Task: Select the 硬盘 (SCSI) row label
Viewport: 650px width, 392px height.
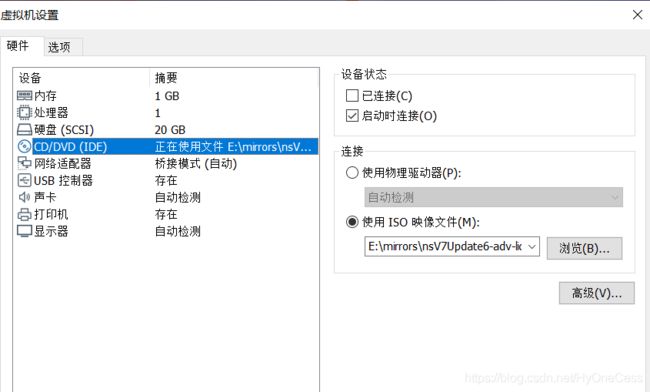Action: click(64, 130)
